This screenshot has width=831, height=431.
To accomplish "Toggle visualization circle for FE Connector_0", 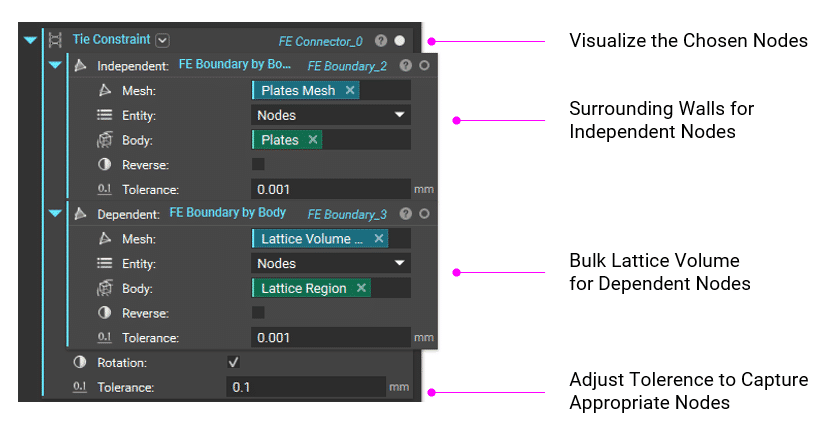I will point(400,41).
